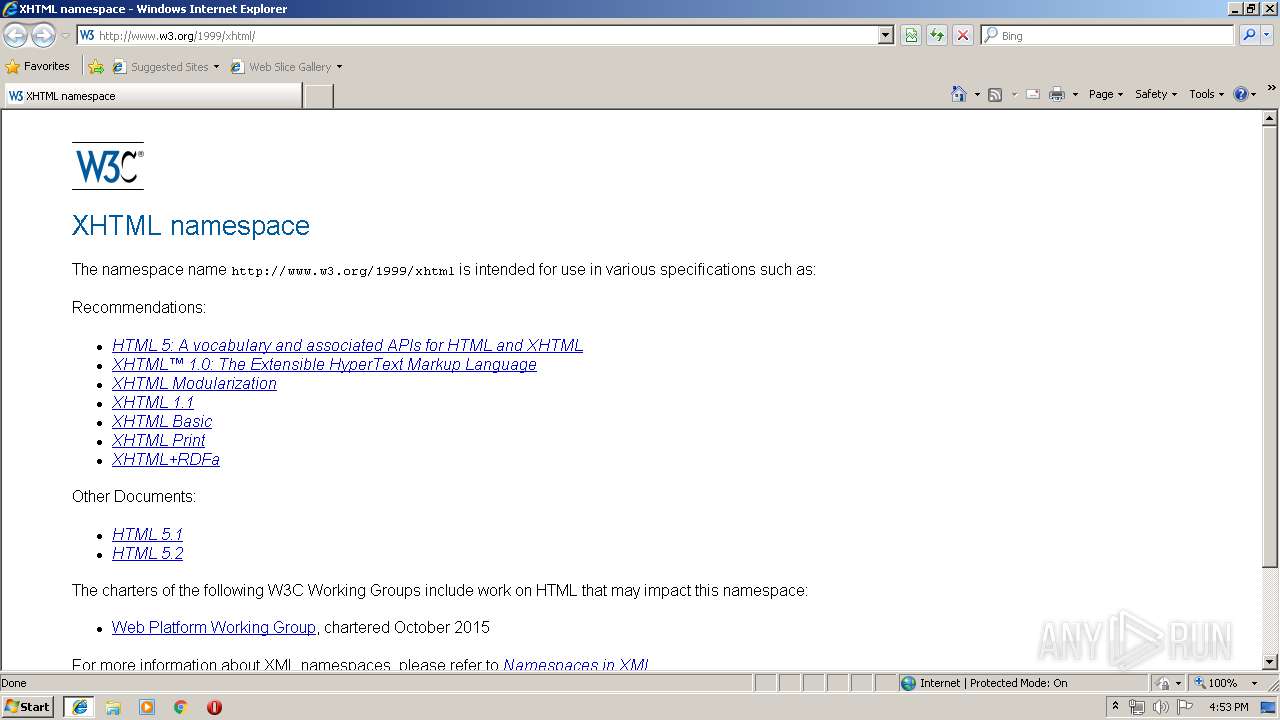
Task: Click the 4:53 PM clock
Action: pyautogui.click(x=1229, y=706)
